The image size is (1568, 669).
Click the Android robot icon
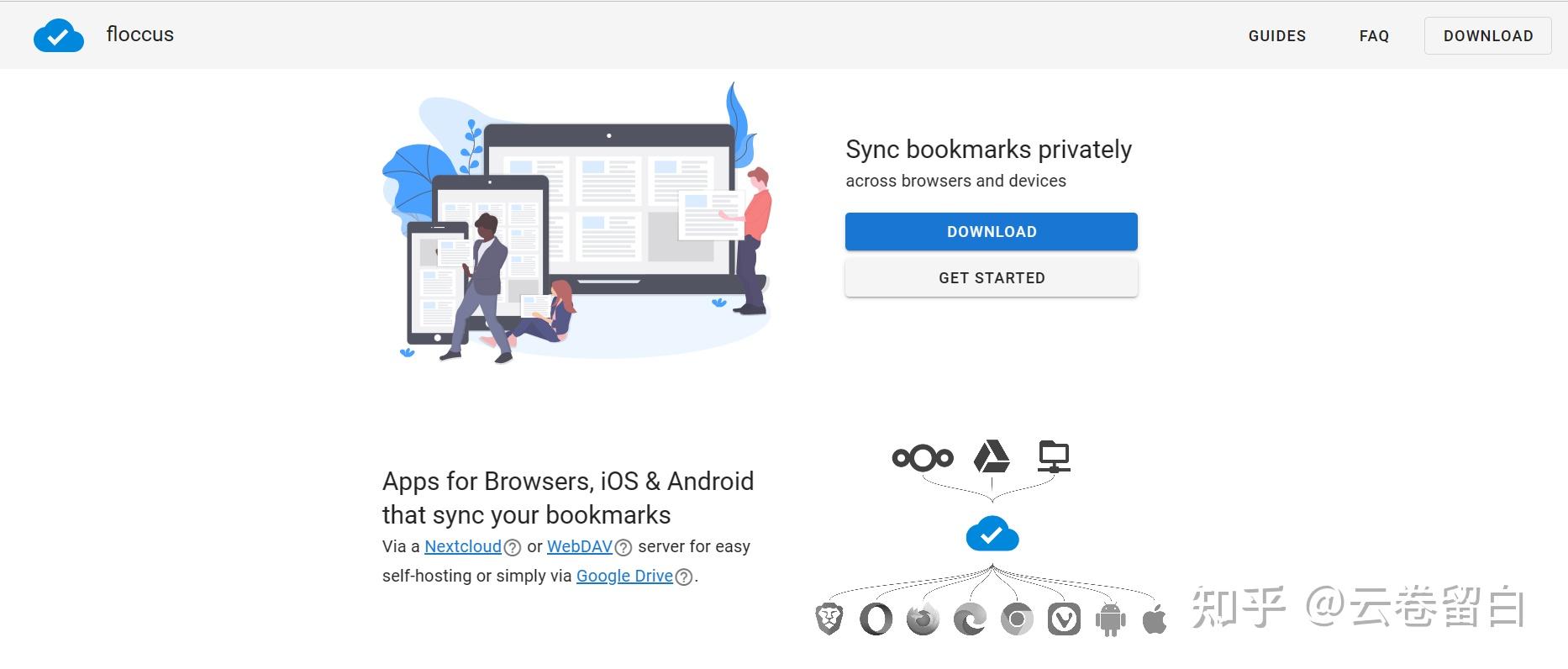tap(1110, 620)
